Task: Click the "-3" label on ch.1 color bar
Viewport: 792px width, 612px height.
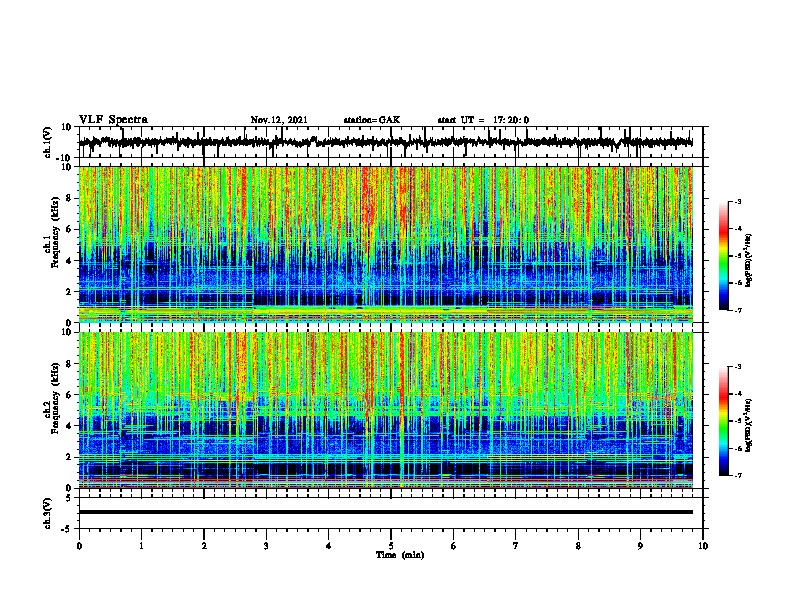Action: 737,202
